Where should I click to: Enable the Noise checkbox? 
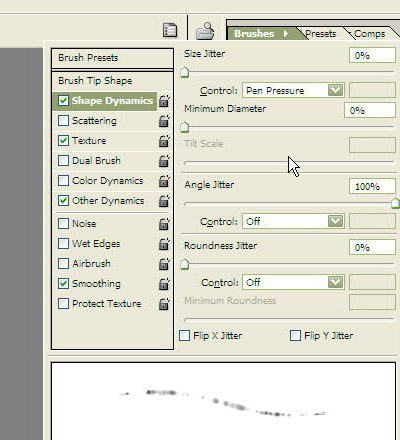click(63, 223)
